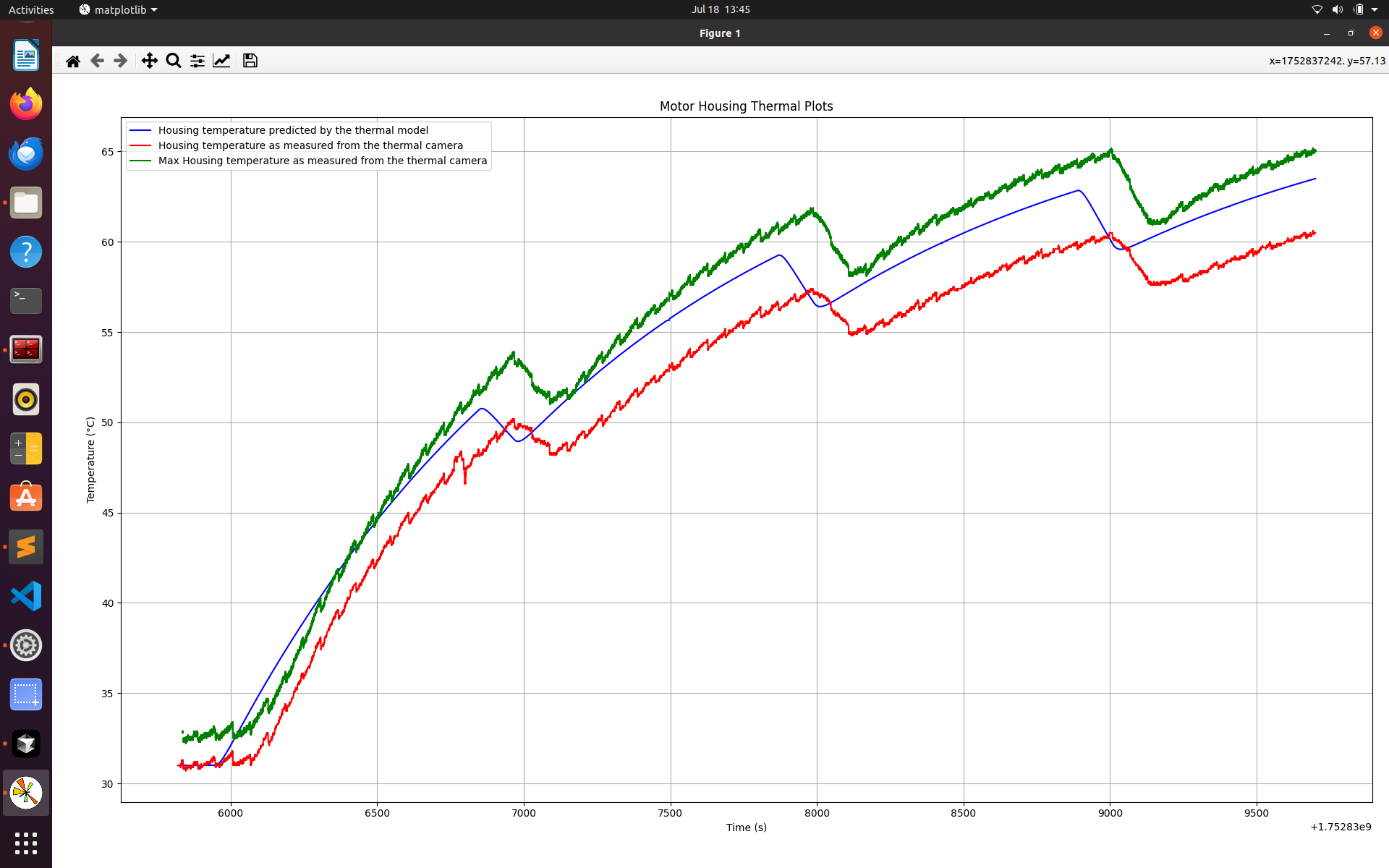
Task: Launch Firefox from the dock
Action: 26,104
